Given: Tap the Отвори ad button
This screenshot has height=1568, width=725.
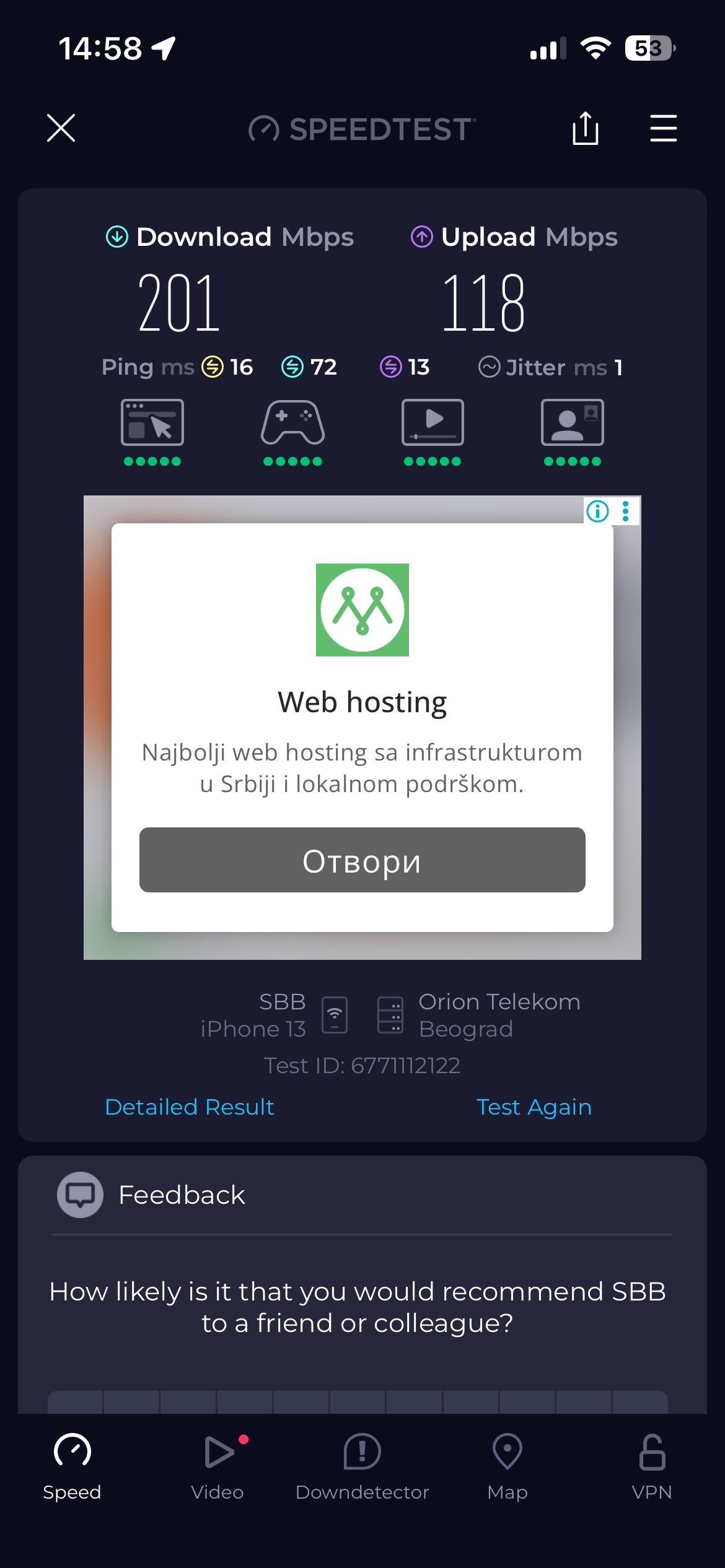Looking at the screenshot, I should pyautogui.click(x=362, y=860).
